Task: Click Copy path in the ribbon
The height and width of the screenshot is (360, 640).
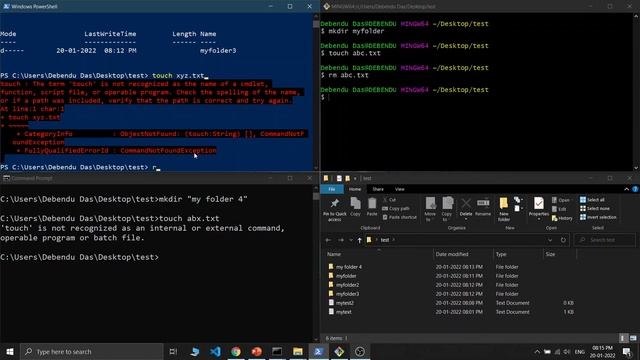Action: pos(396,209)
